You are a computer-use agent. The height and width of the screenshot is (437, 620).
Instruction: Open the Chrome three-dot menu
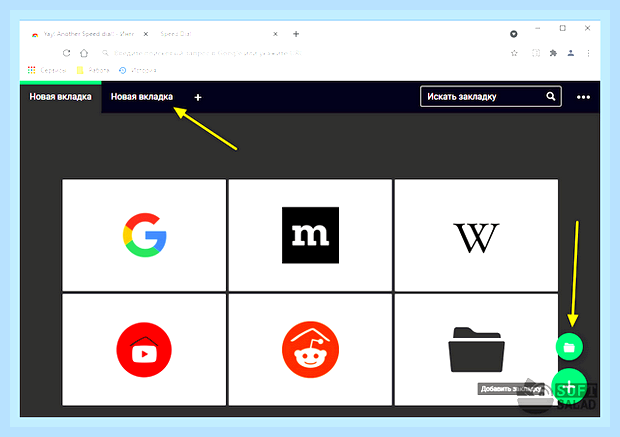click(588, 53)
